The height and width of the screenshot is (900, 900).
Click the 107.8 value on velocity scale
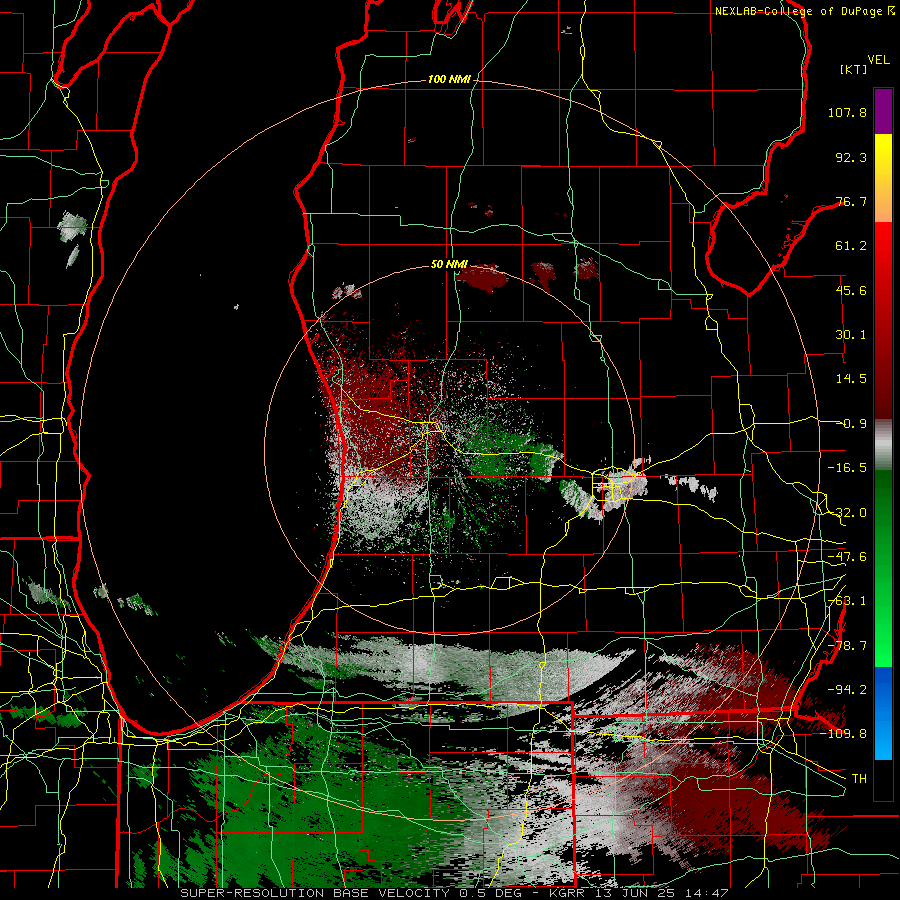coord(847,112)
